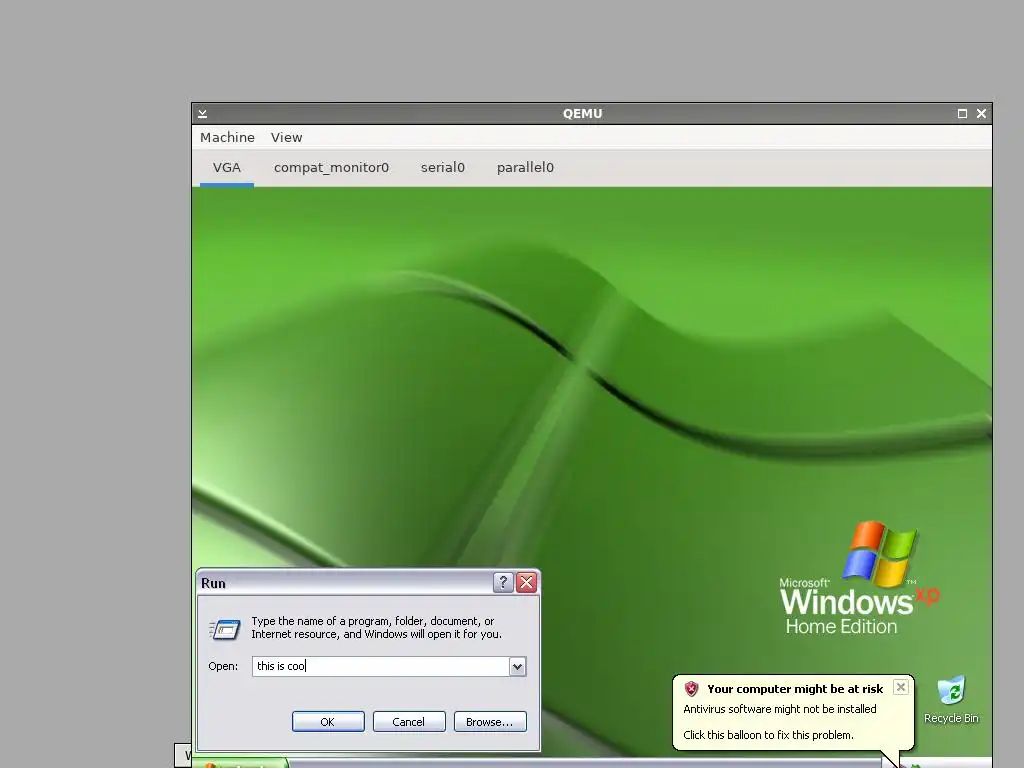The width and height of the screenshot is (1024, 768).
Task: Click 'Antivirus software might not be installed' text
Action: point(780,709)
